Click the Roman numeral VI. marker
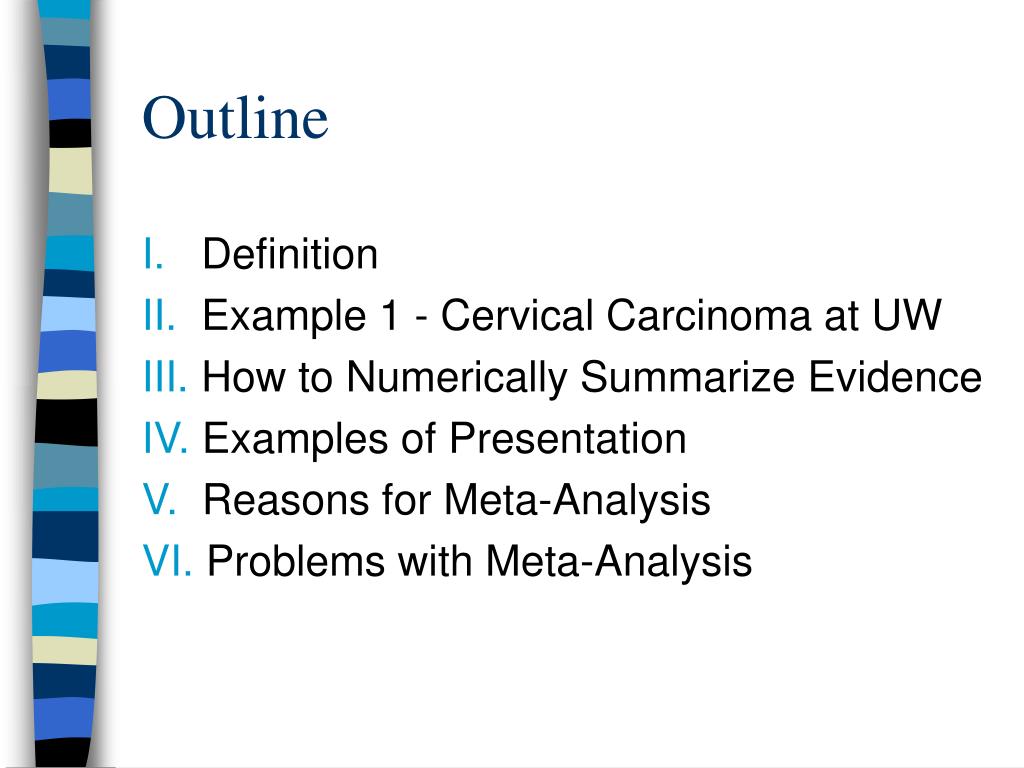Viewport: 1024px width, 768px height. coord(168,561)
